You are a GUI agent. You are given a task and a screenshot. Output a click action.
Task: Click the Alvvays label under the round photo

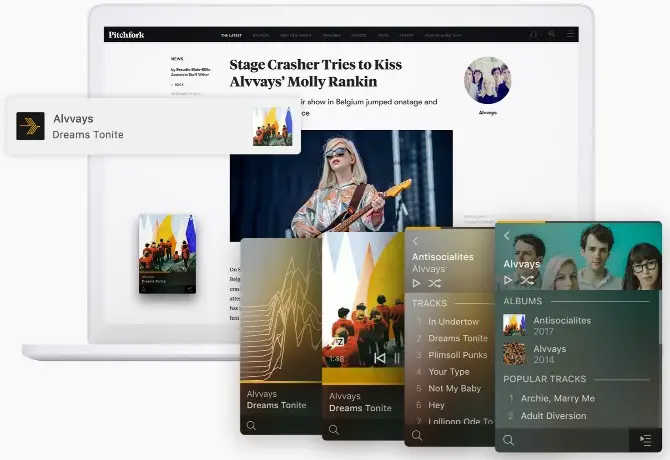[x=488, y=113]
